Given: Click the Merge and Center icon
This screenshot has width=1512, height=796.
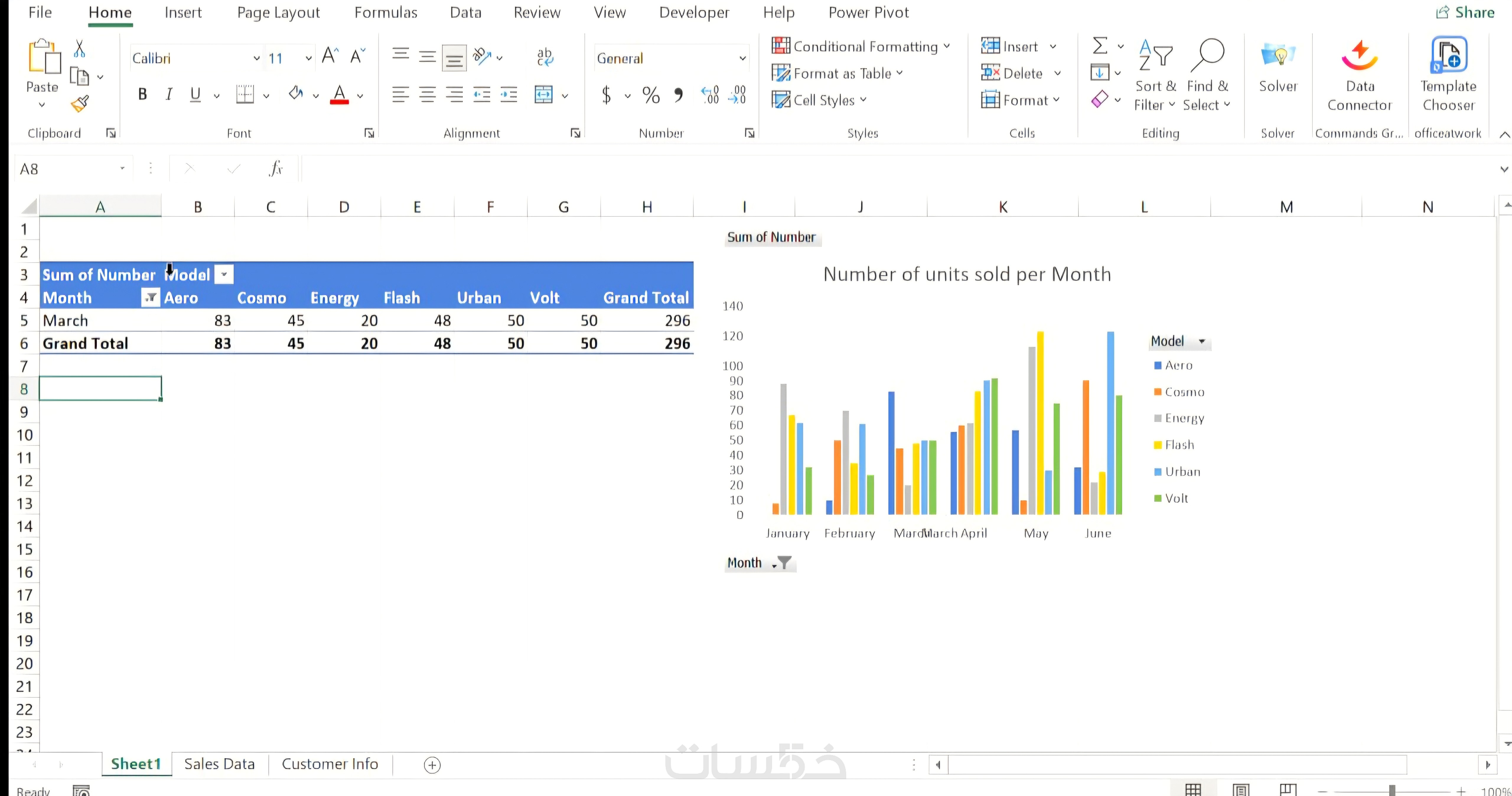Looking at the screenshot, I should (543, 94).
